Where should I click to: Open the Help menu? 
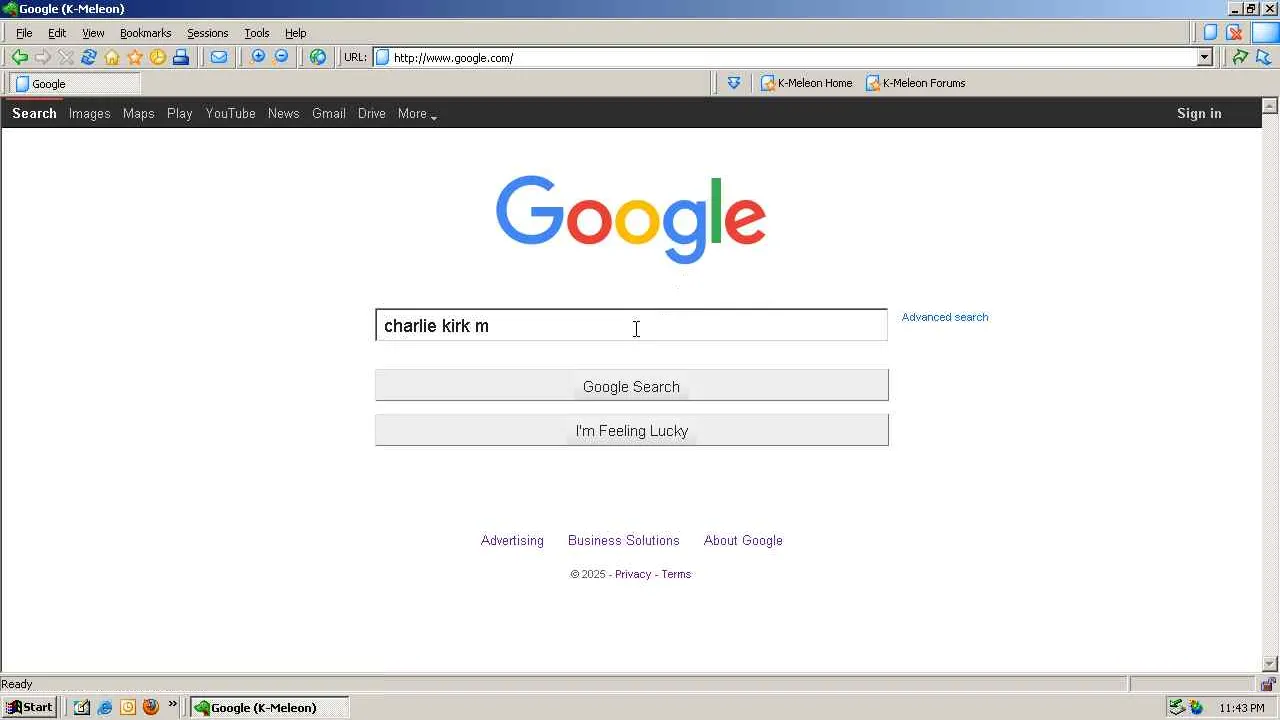(x=295, y=33)
